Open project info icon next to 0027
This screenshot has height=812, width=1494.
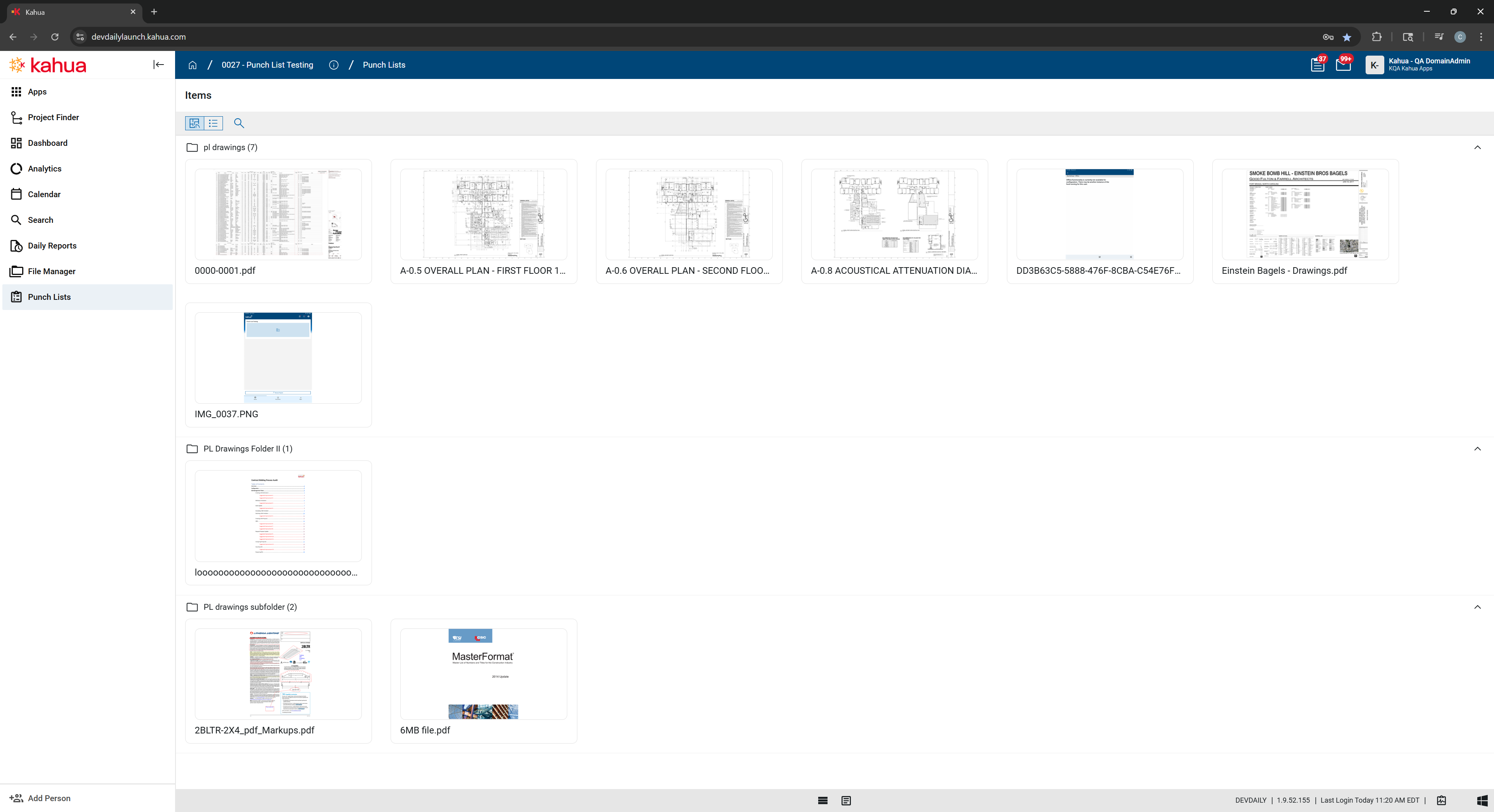(x=333, y=65)
